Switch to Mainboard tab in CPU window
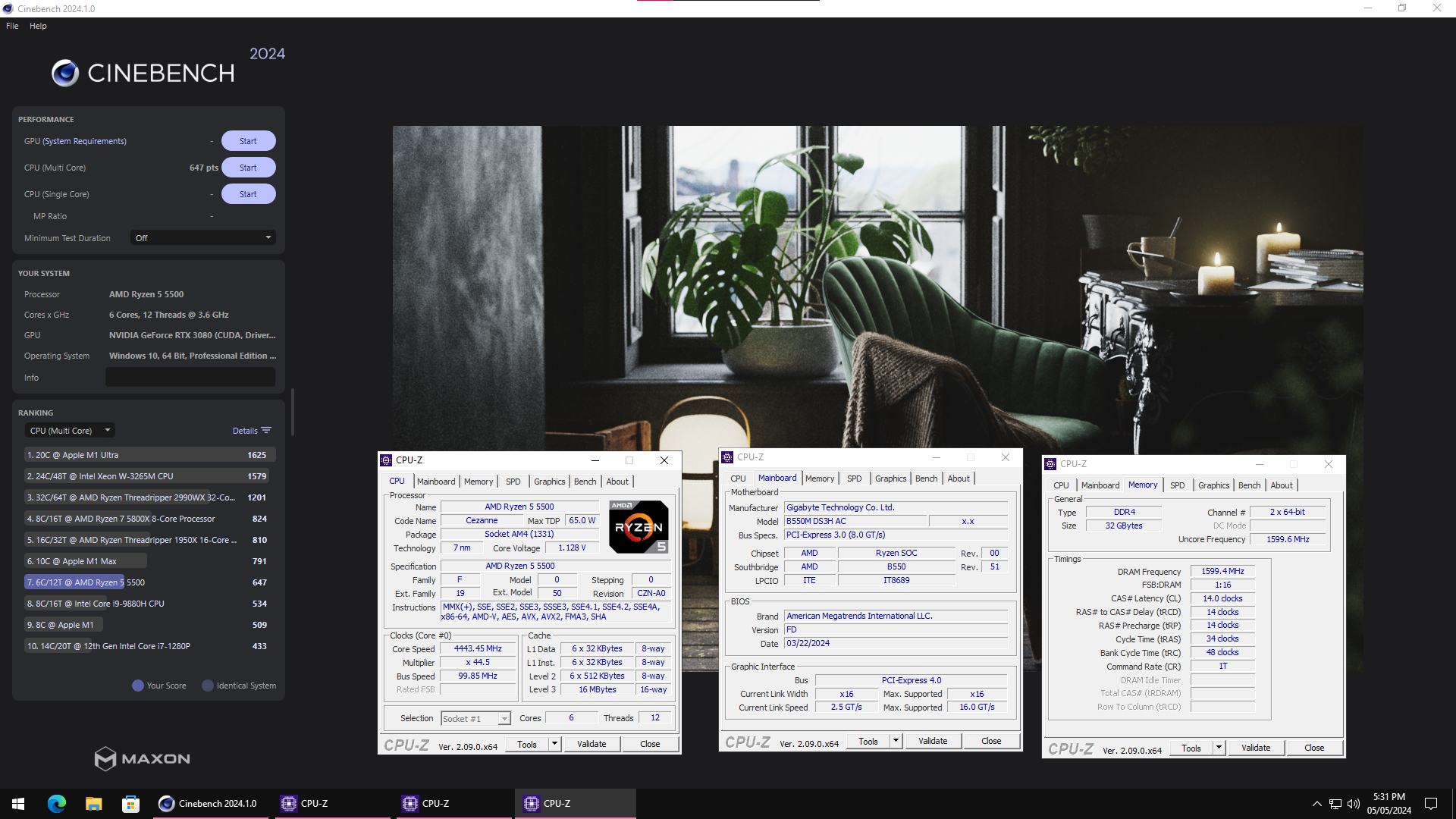The width and height of the screenshot is (1456, 819). (436, 482)
